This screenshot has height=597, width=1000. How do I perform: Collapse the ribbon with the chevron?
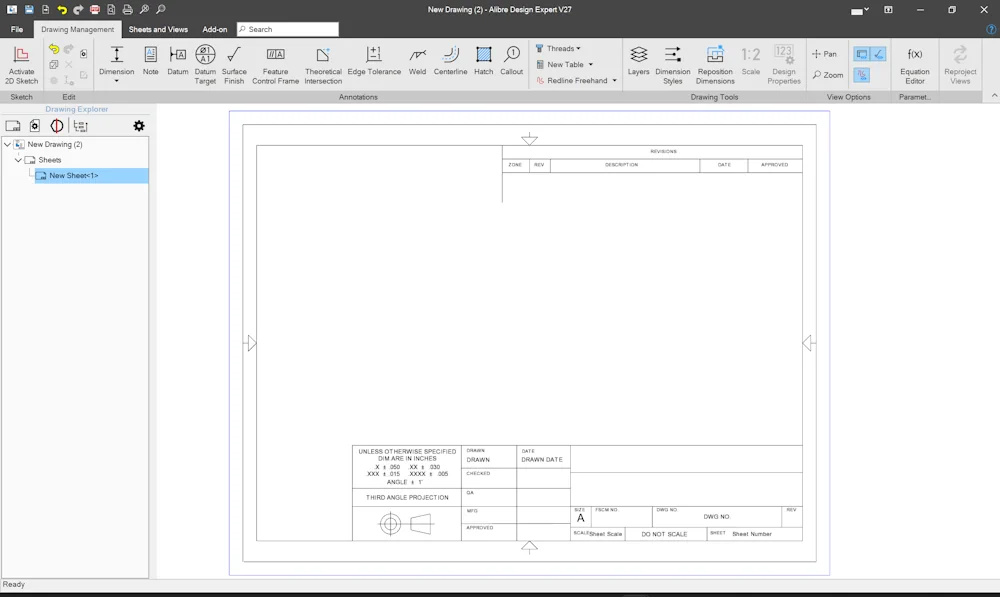(994, 96)
